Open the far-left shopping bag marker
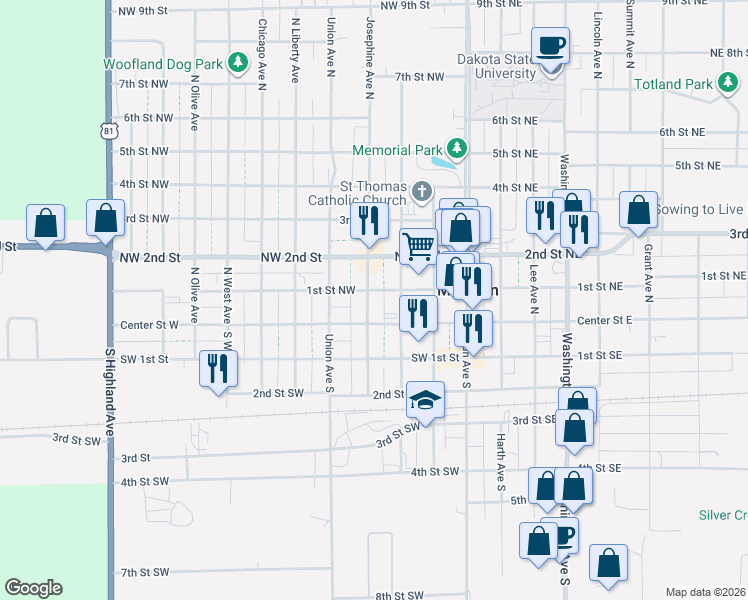This screenshot has height=600, width=748. (45, 223)
